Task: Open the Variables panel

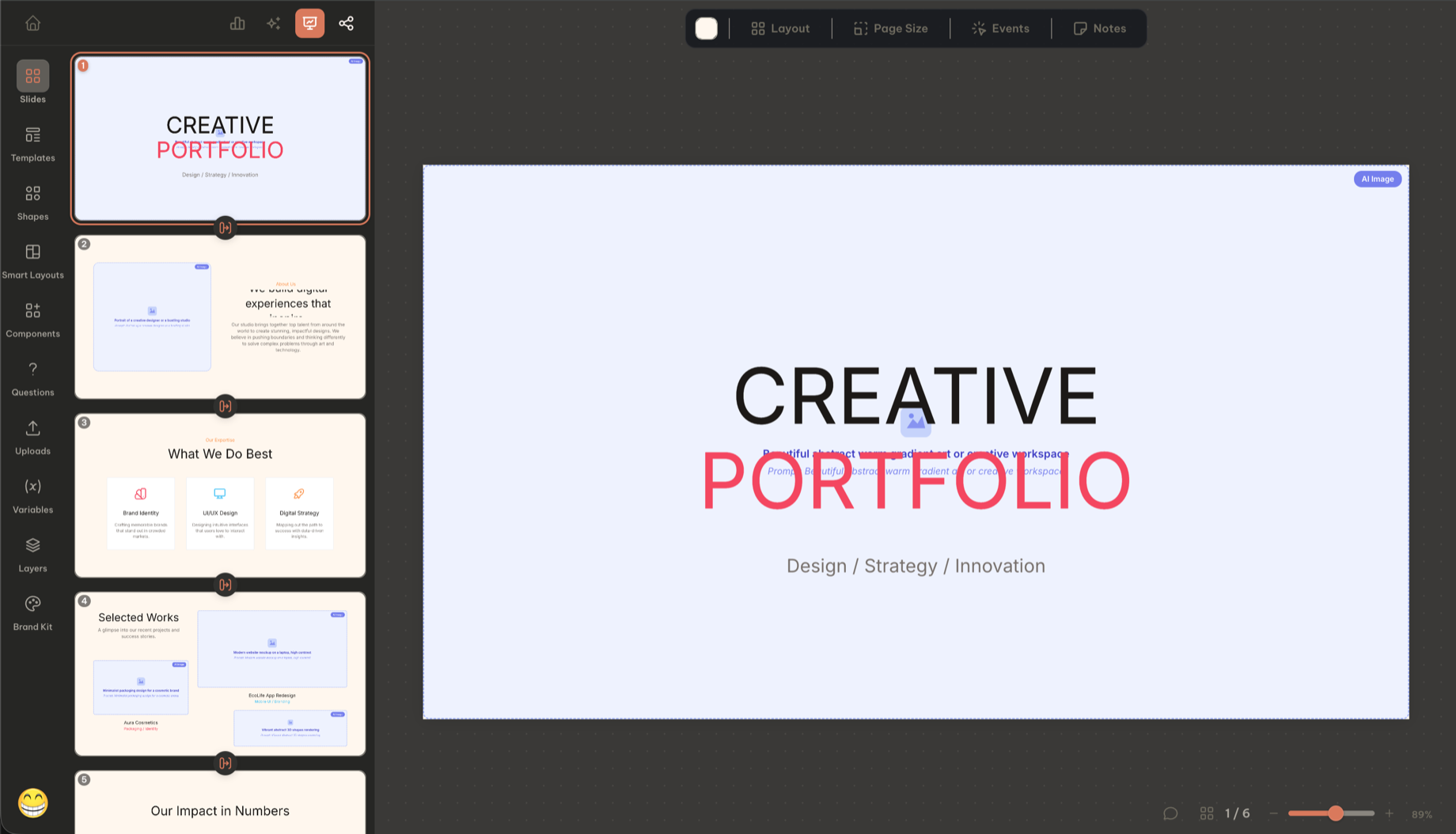Action: (32, 495)
